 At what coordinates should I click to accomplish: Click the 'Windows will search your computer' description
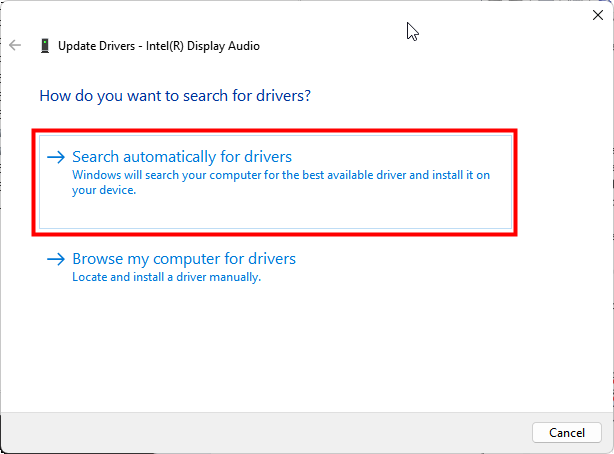[281, 182]
